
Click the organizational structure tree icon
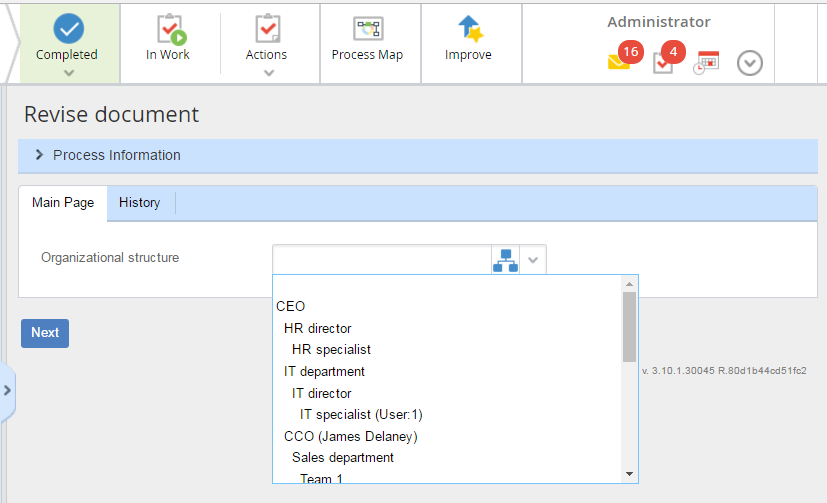point(505,260)
